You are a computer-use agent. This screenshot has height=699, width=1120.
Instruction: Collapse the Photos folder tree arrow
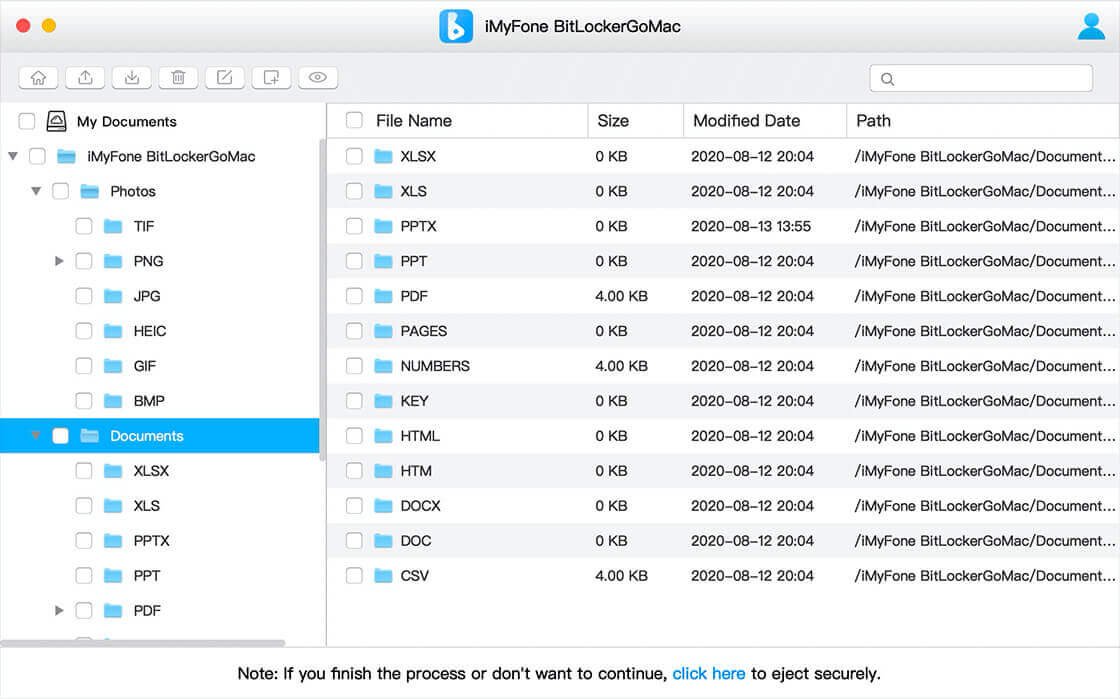[36, 191]
